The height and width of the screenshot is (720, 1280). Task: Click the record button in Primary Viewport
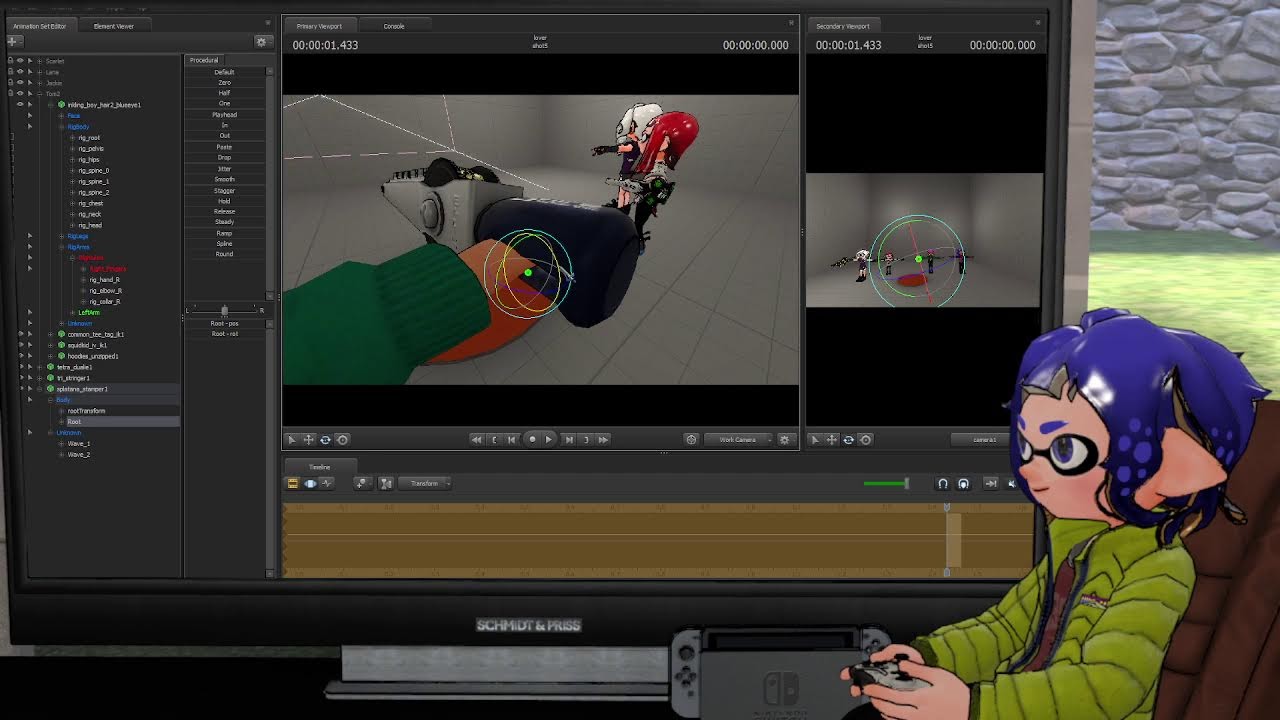point(532,439)
